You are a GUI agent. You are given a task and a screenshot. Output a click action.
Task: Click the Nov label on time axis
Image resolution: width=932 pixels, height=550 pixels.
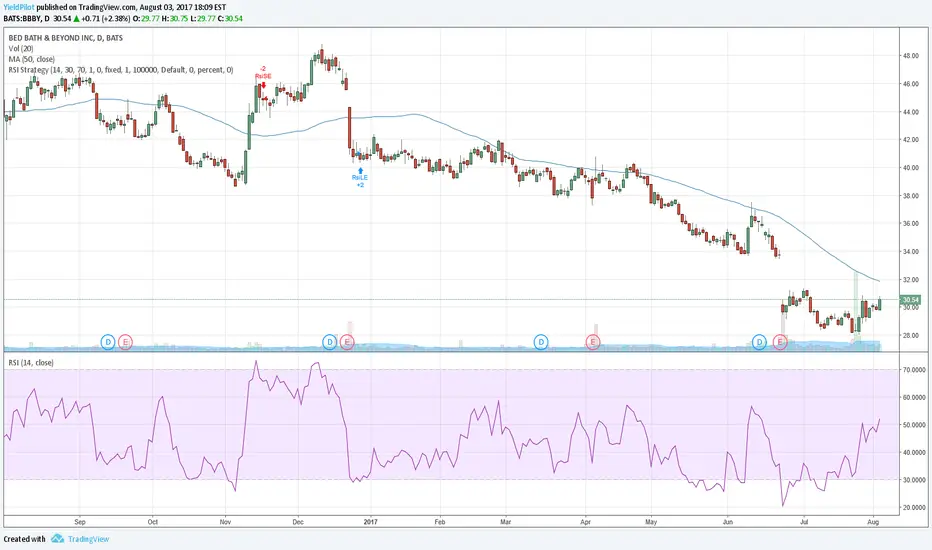click(225, 522)
